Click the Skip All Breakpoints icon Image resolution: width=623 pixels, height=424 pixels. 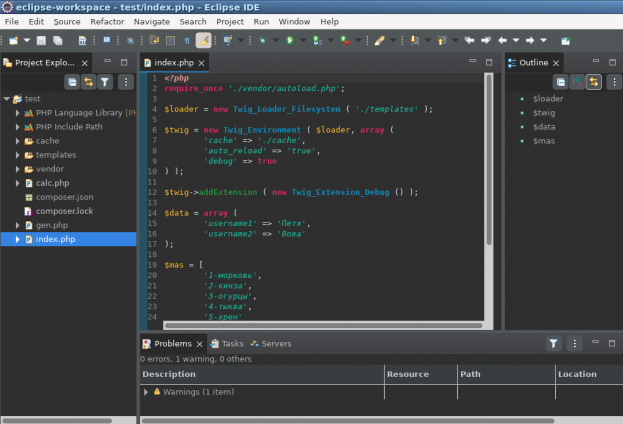point(130,41)
